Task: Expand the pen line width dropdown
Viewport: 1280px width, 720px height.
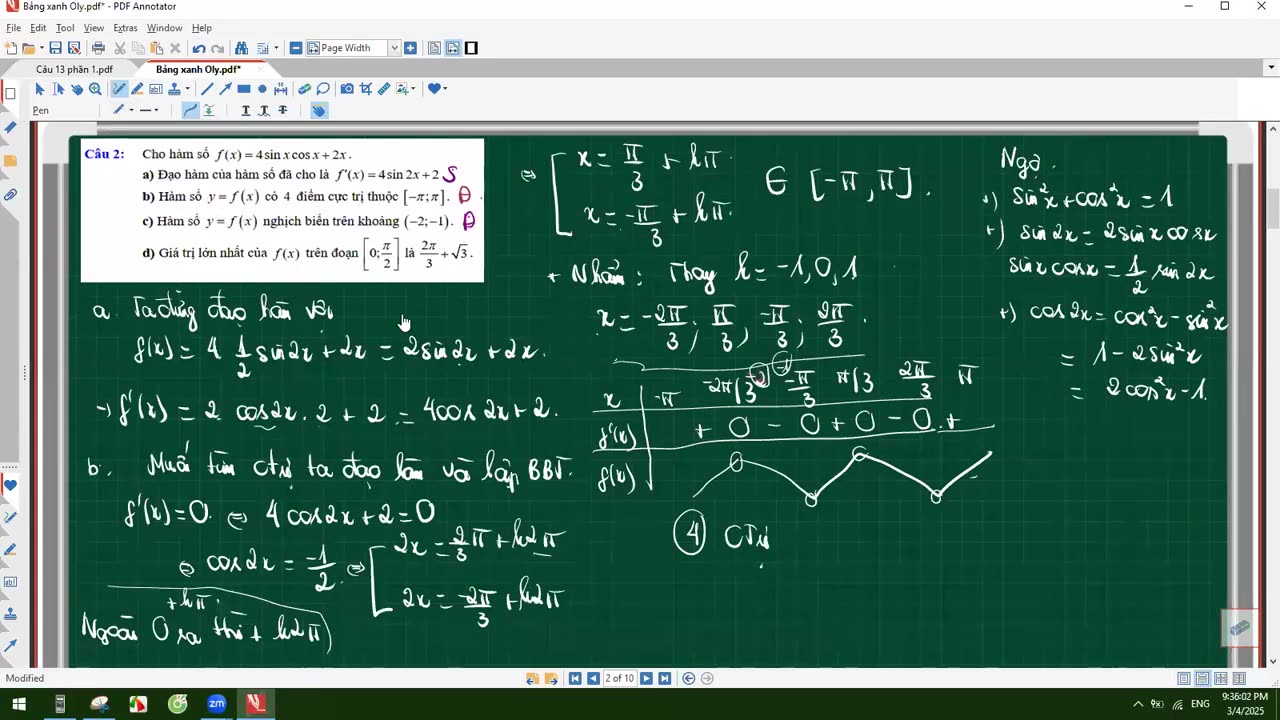Action: pyautogui.click(x=156, y=110)
